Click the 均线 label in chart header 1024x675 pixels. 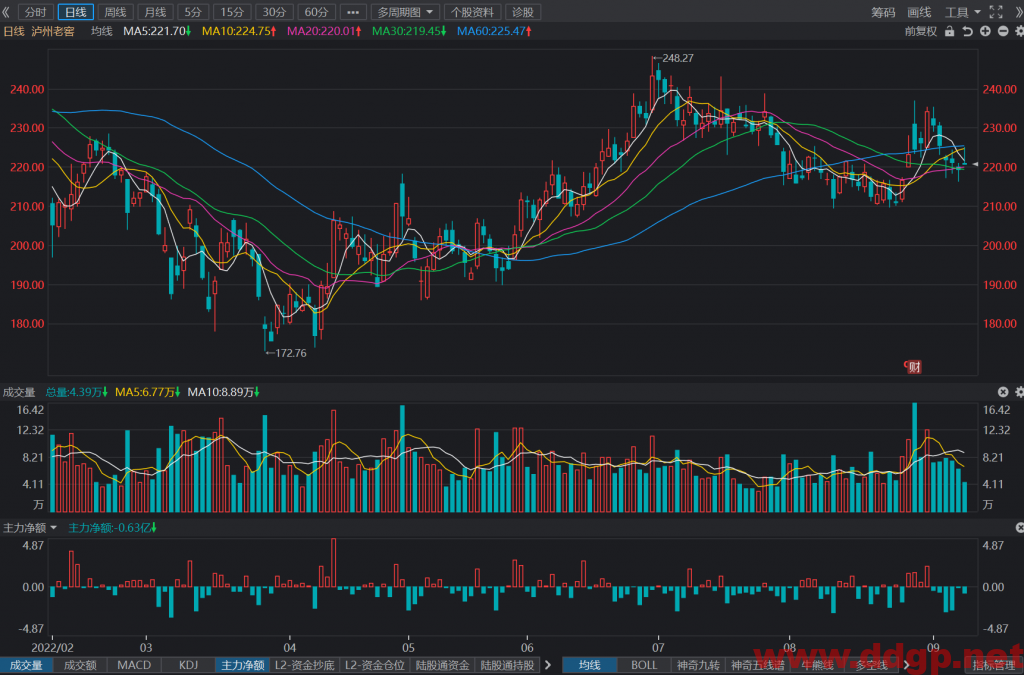point(101,31)
